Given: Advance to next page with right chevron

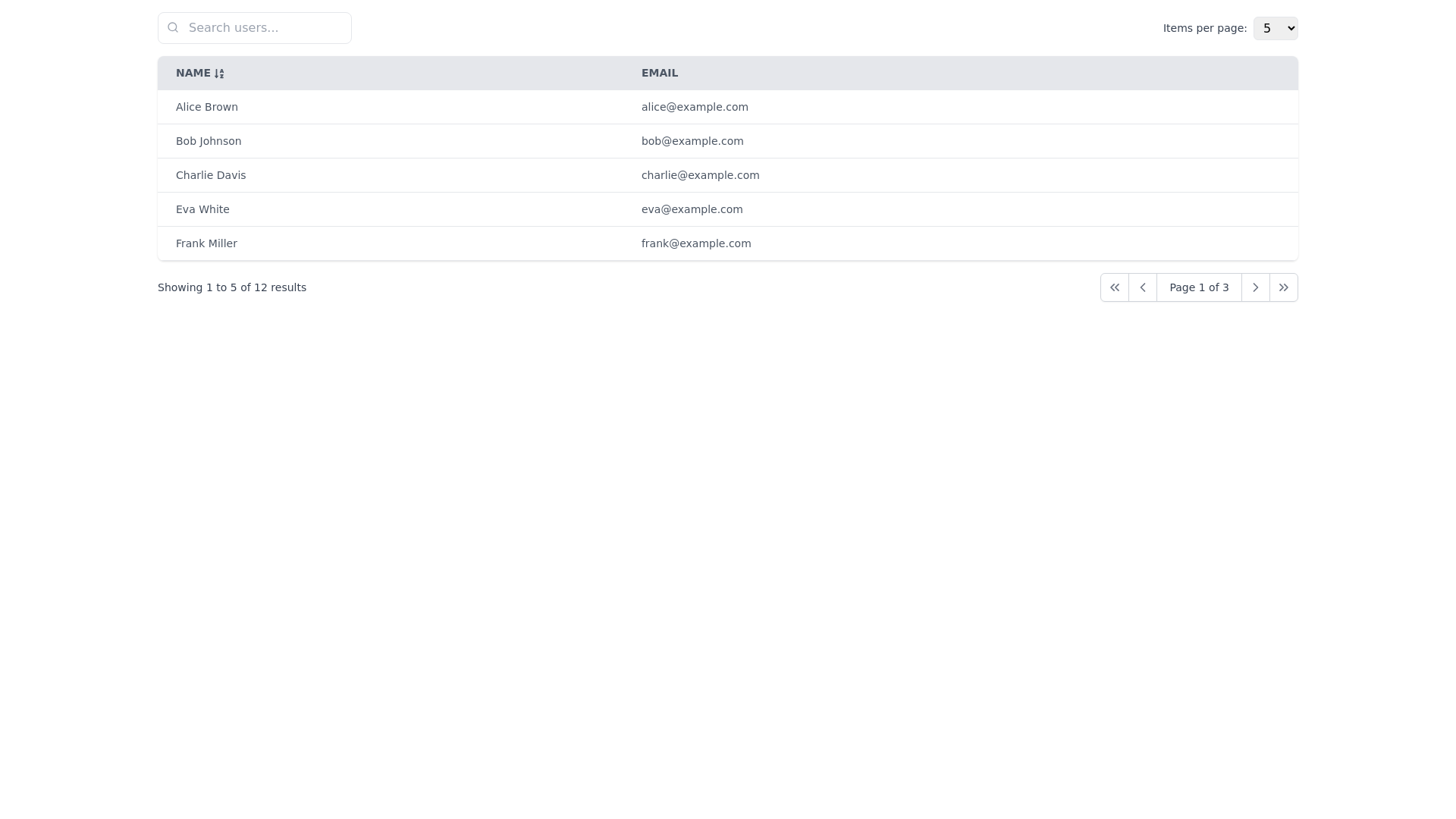Looking at the screenshot, I should click(1256, 287).
